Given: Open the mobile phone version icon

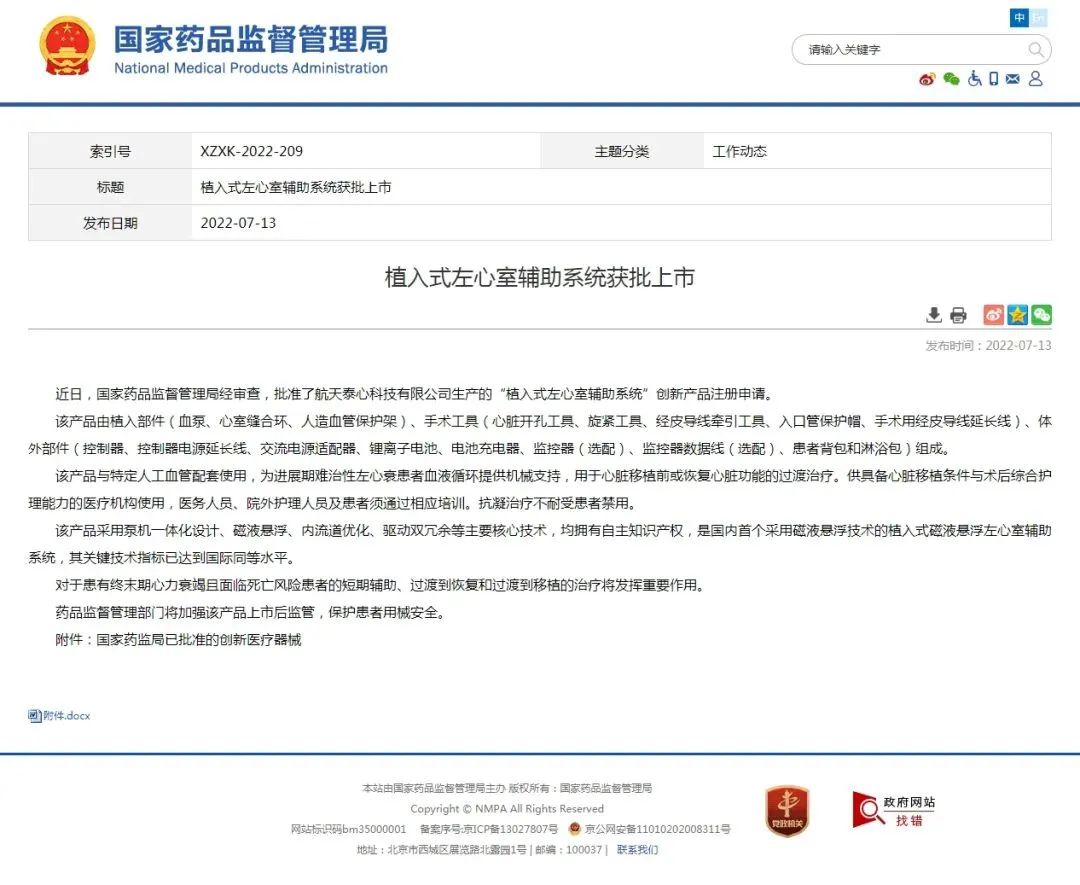Looking at the screenshot, I should [993, 79].
